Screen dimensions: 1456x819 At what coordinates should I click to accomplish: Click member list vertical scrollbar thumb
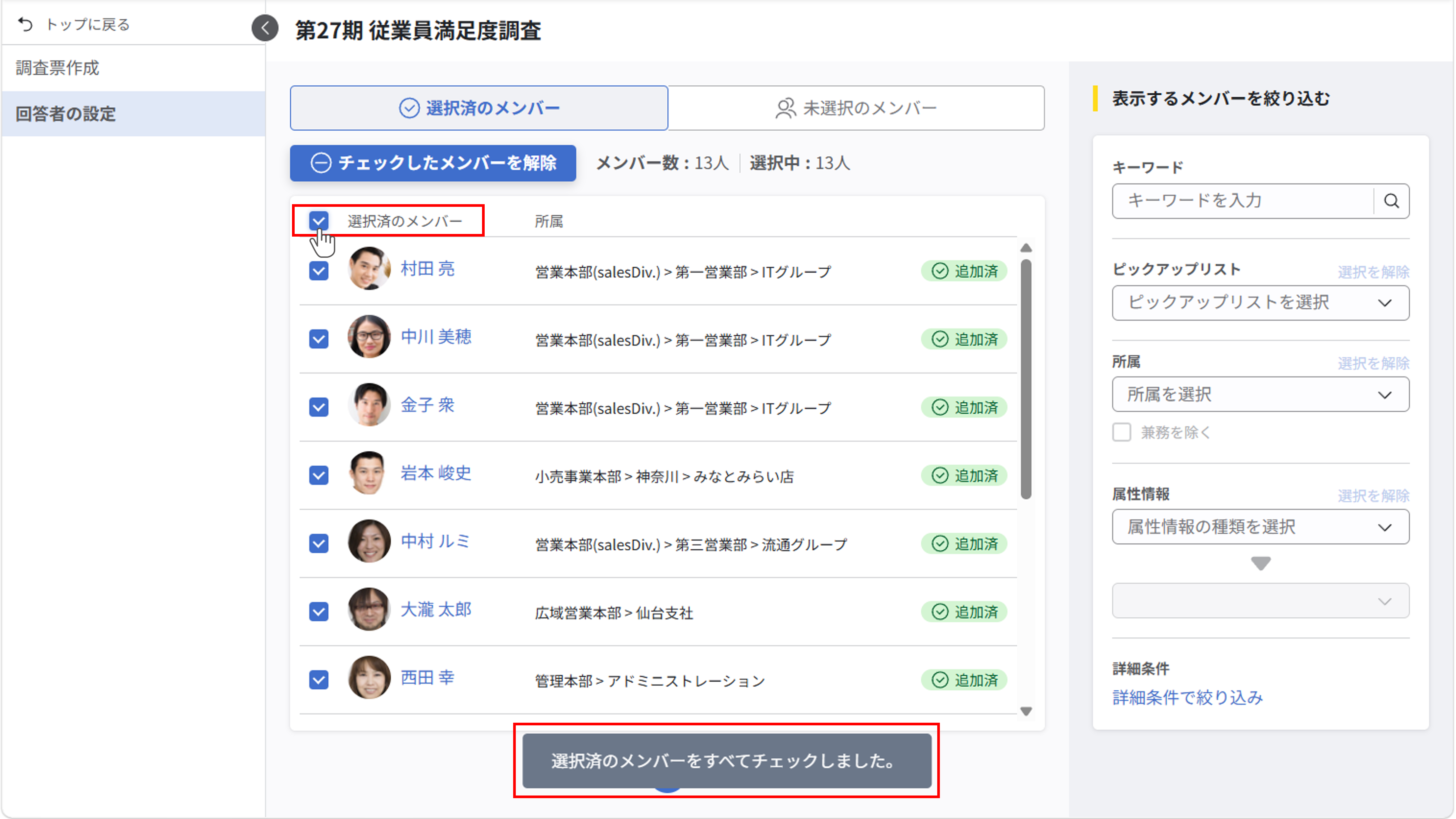[1026, 379]
